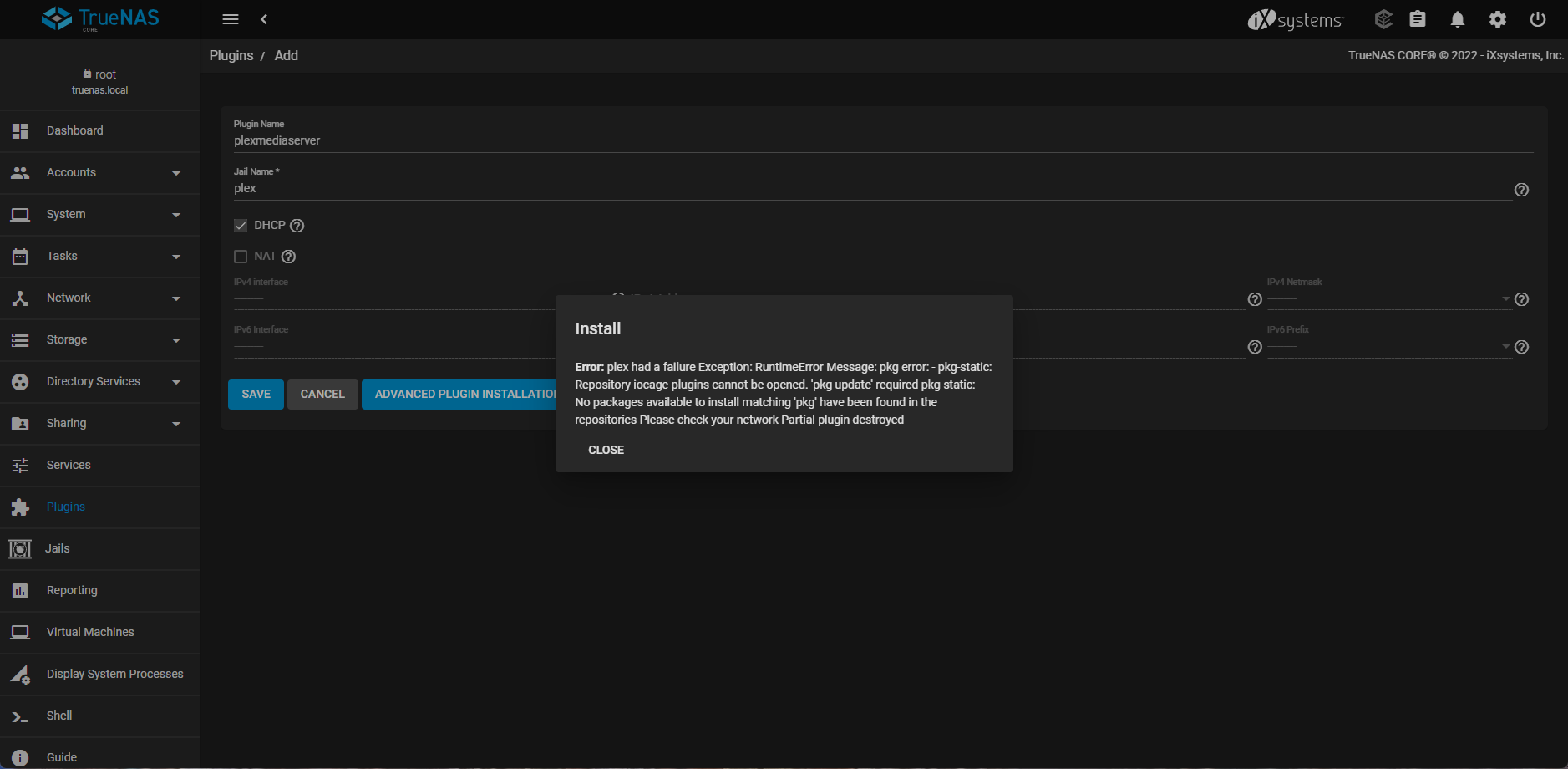Open the IPv4 Netmask dropdown

[1388, 299]
